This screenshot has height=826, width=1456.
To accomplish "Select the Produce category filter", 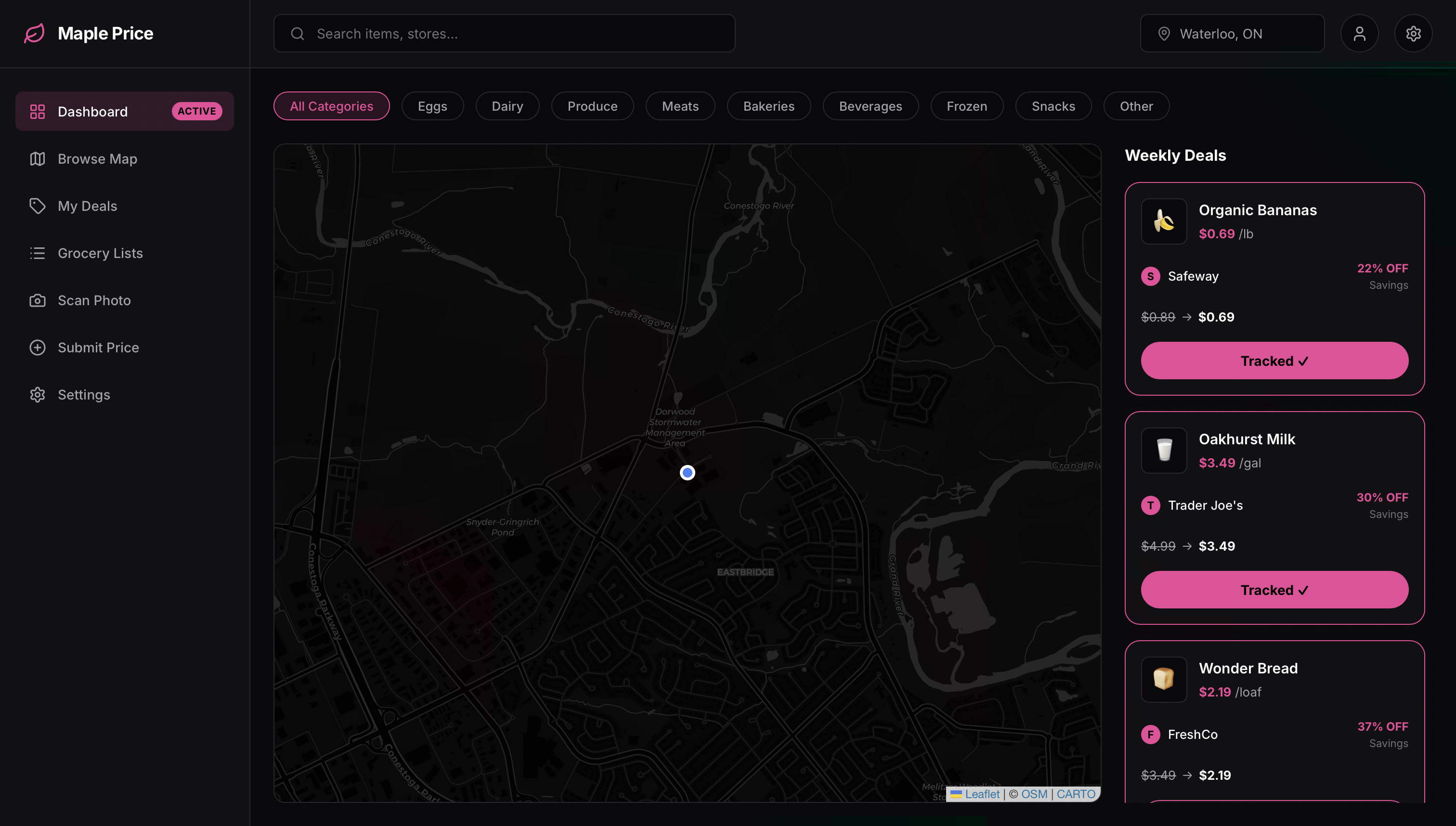I will coord(592,106).
